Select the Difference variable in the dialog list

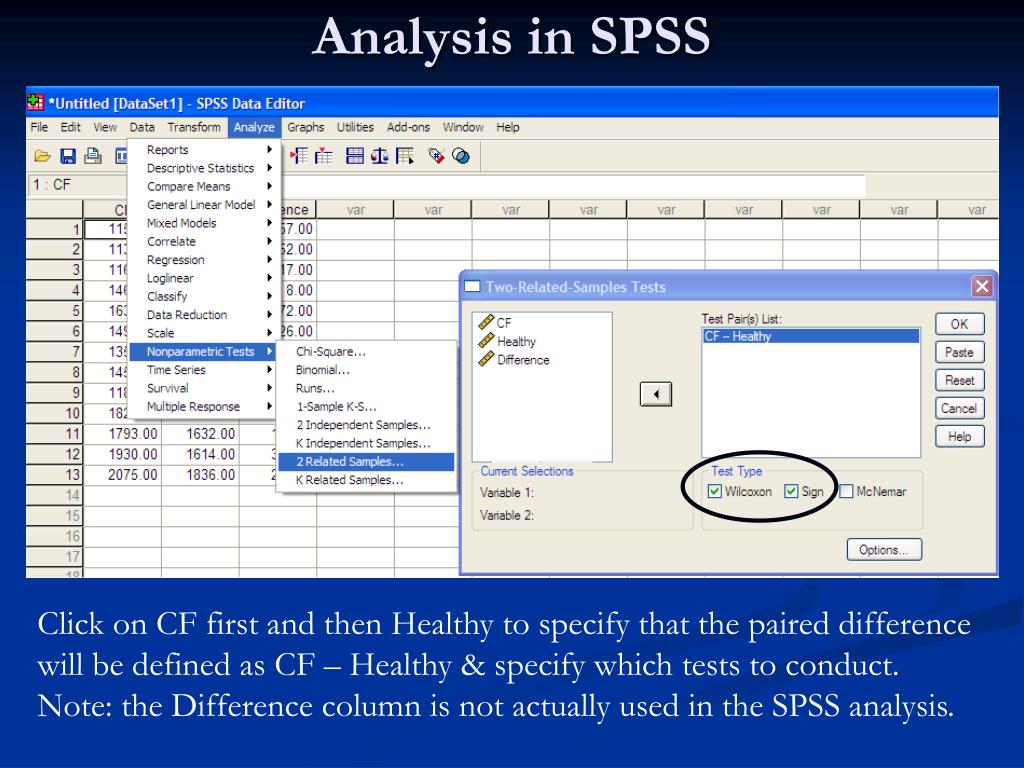coord(515,359)
